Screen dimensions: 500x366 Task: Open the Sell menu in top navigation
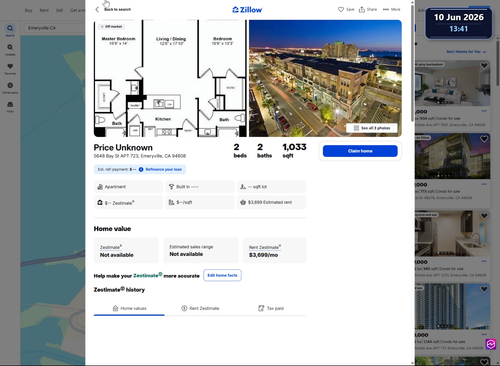point(59,10)
